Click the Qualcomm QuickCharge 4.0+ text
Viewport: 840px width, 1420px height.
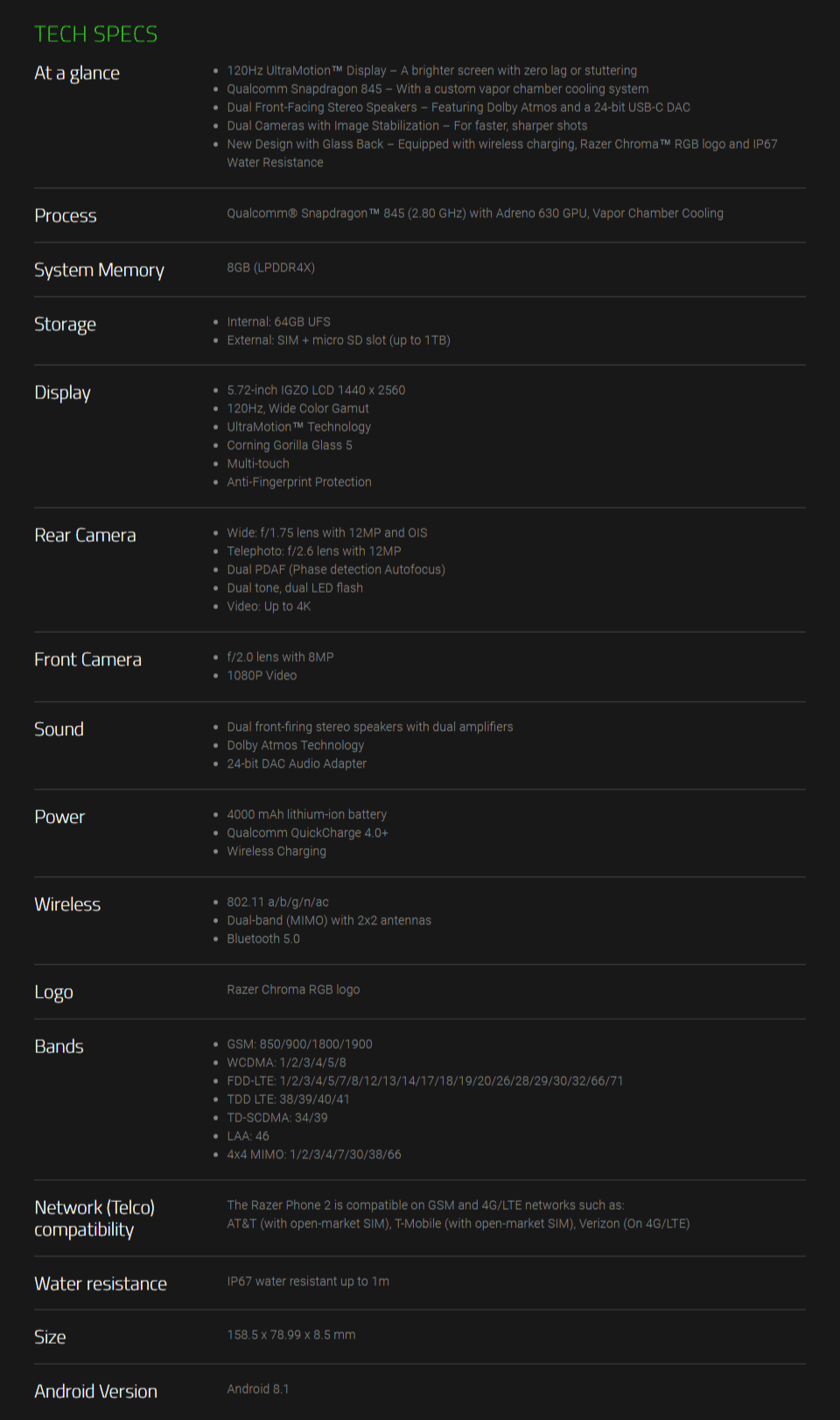click(307, 833)
